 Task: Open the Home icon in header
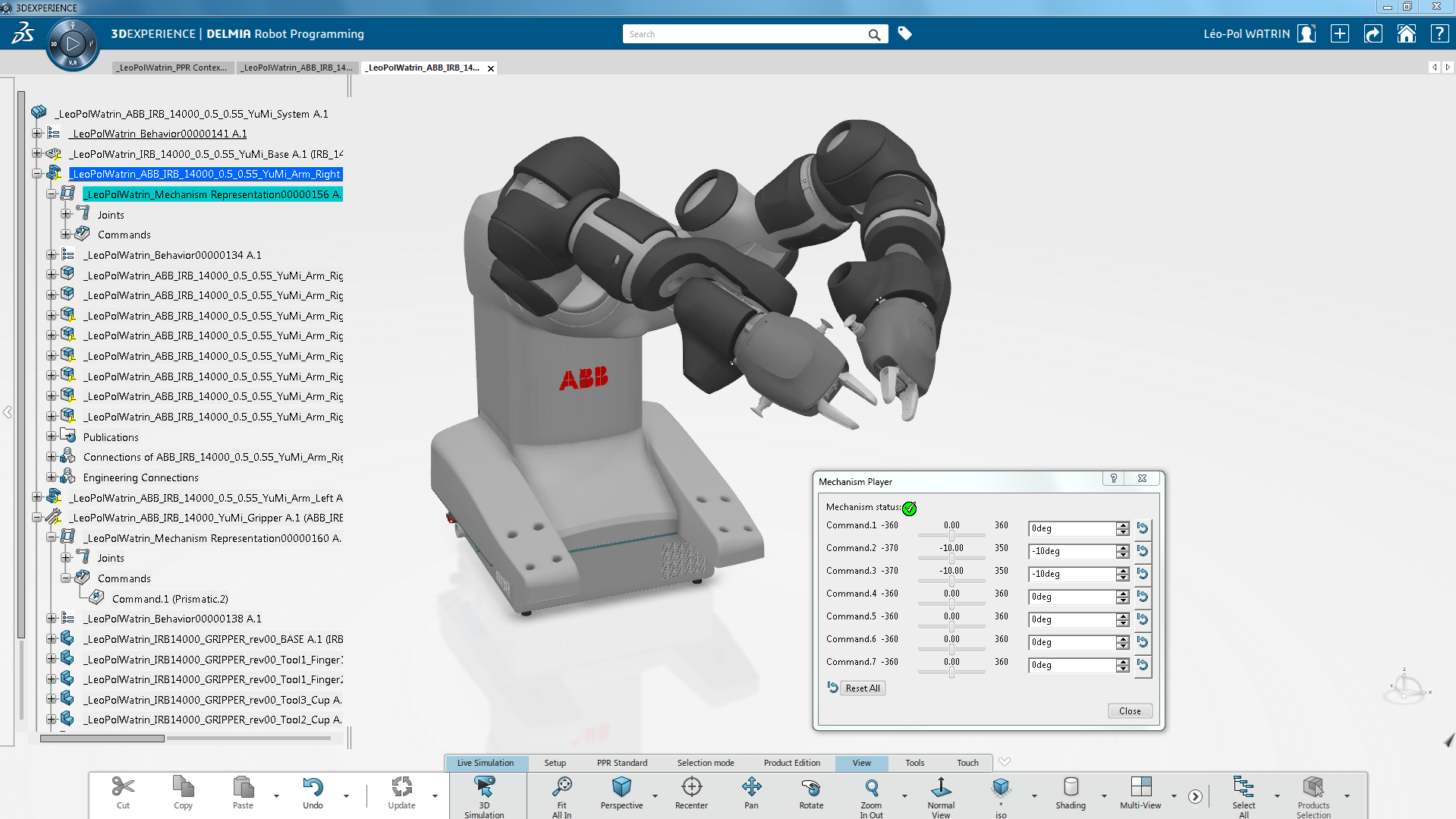1406,34
